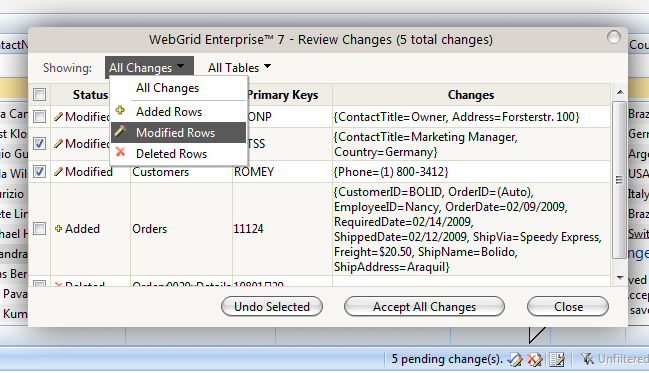Check the Added Orders 11124 row checkbox

click(39, 229)
